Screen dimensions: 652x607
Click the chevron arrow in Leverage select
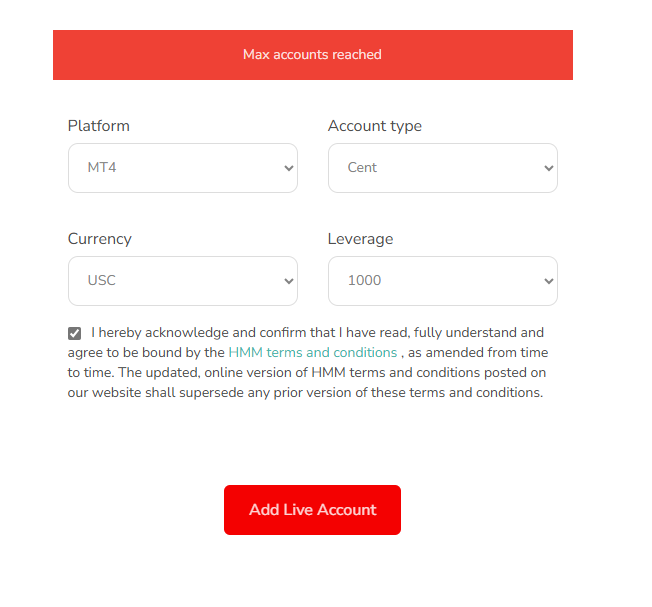[x=548, y=281]
